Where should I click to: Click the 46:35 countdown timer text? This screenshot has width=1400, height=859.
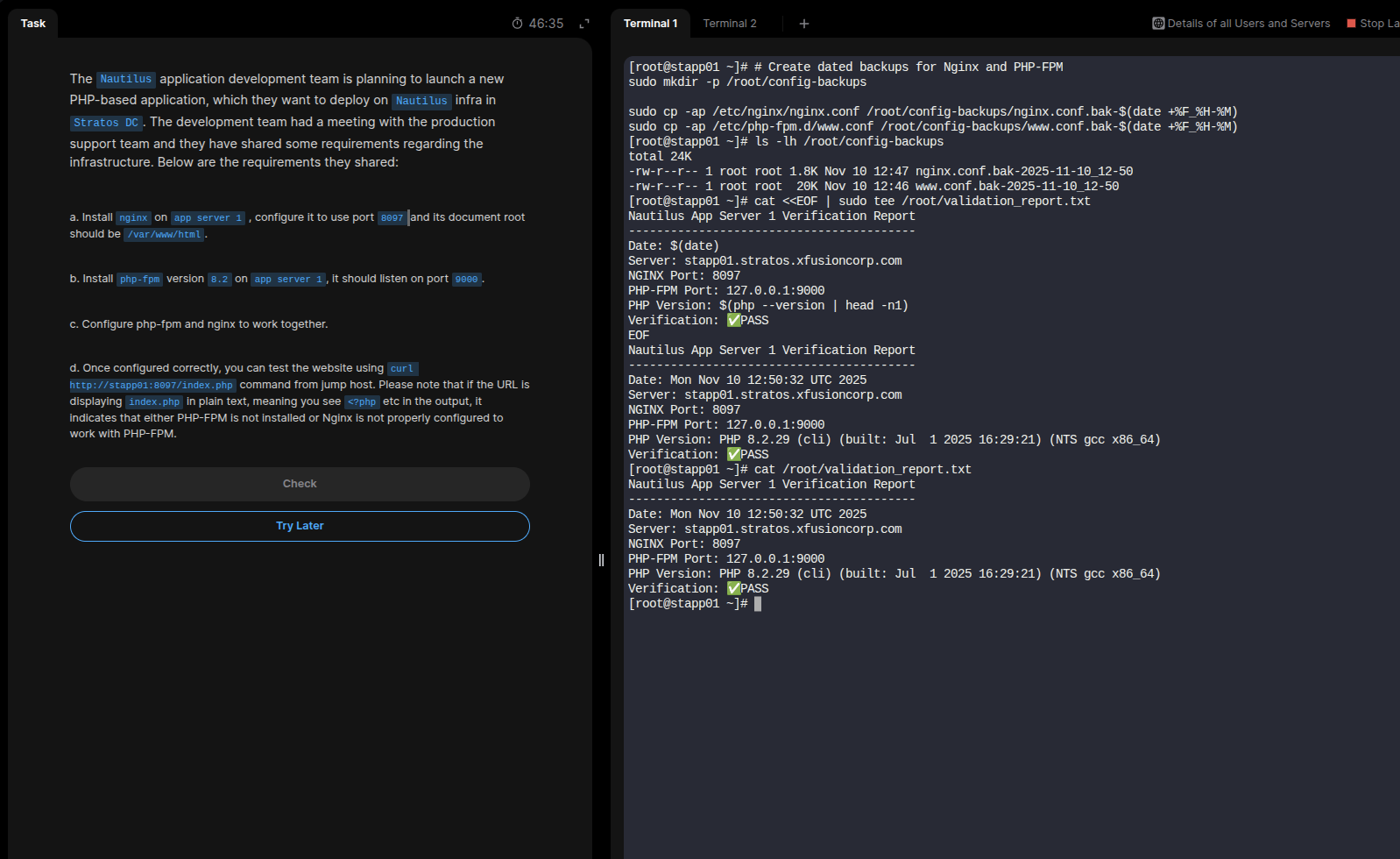(546, 24)
